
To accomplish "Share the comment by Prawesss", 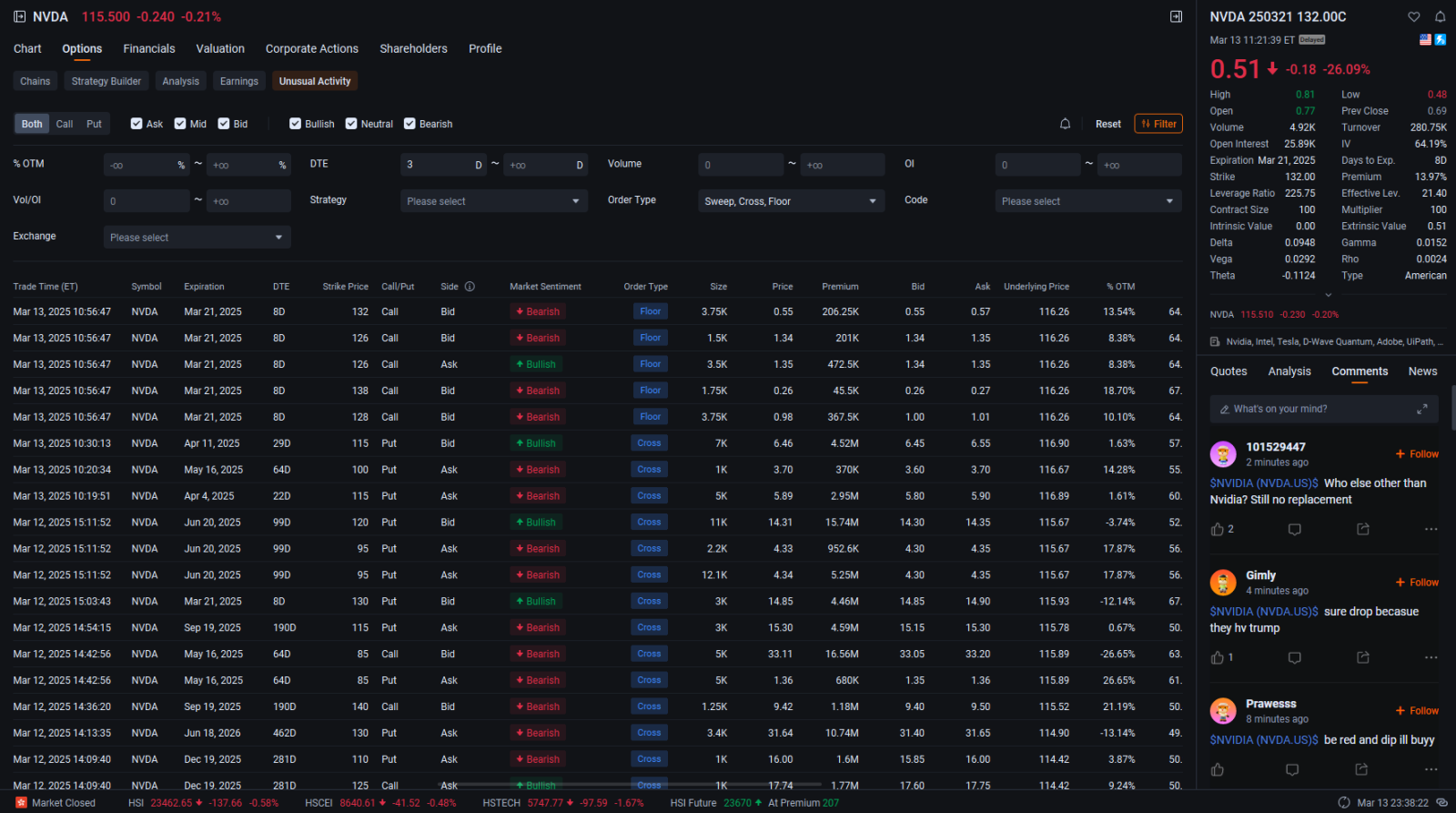I will (x=1361, y=770).
